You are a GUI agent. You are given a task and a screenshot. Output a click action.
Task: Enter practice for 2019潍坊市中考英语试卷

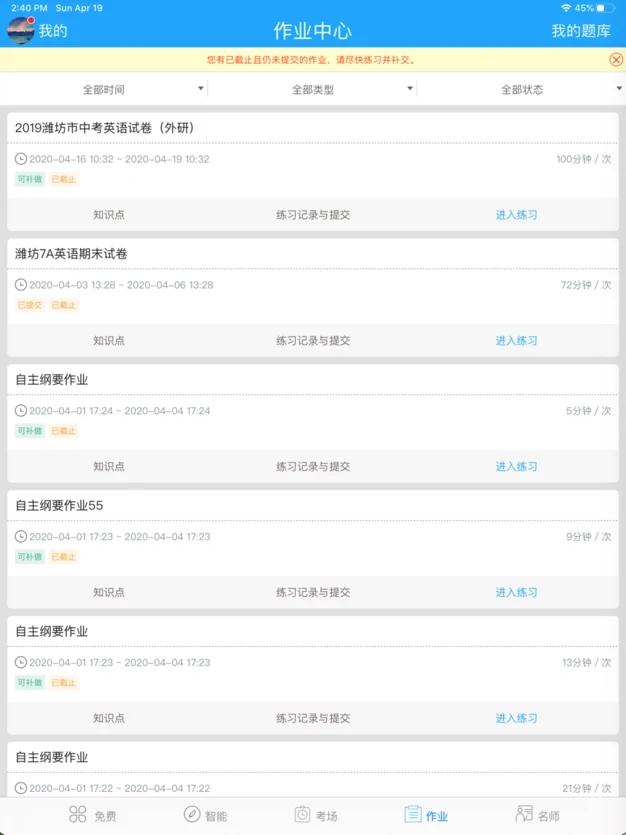tap(516, 215)
